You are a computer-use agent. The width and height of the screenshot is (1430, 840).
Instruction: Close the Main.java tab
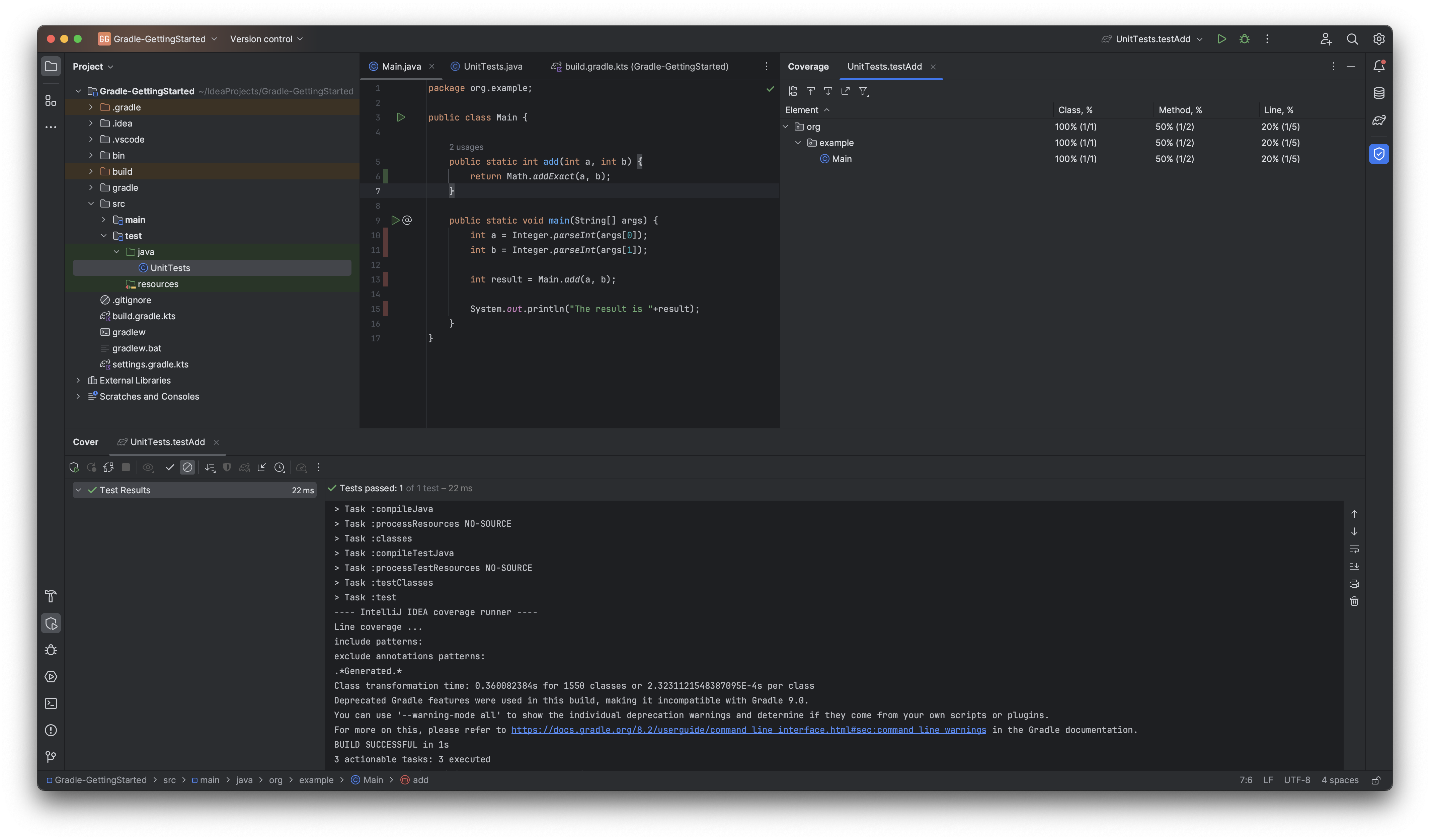coord(432,66)
